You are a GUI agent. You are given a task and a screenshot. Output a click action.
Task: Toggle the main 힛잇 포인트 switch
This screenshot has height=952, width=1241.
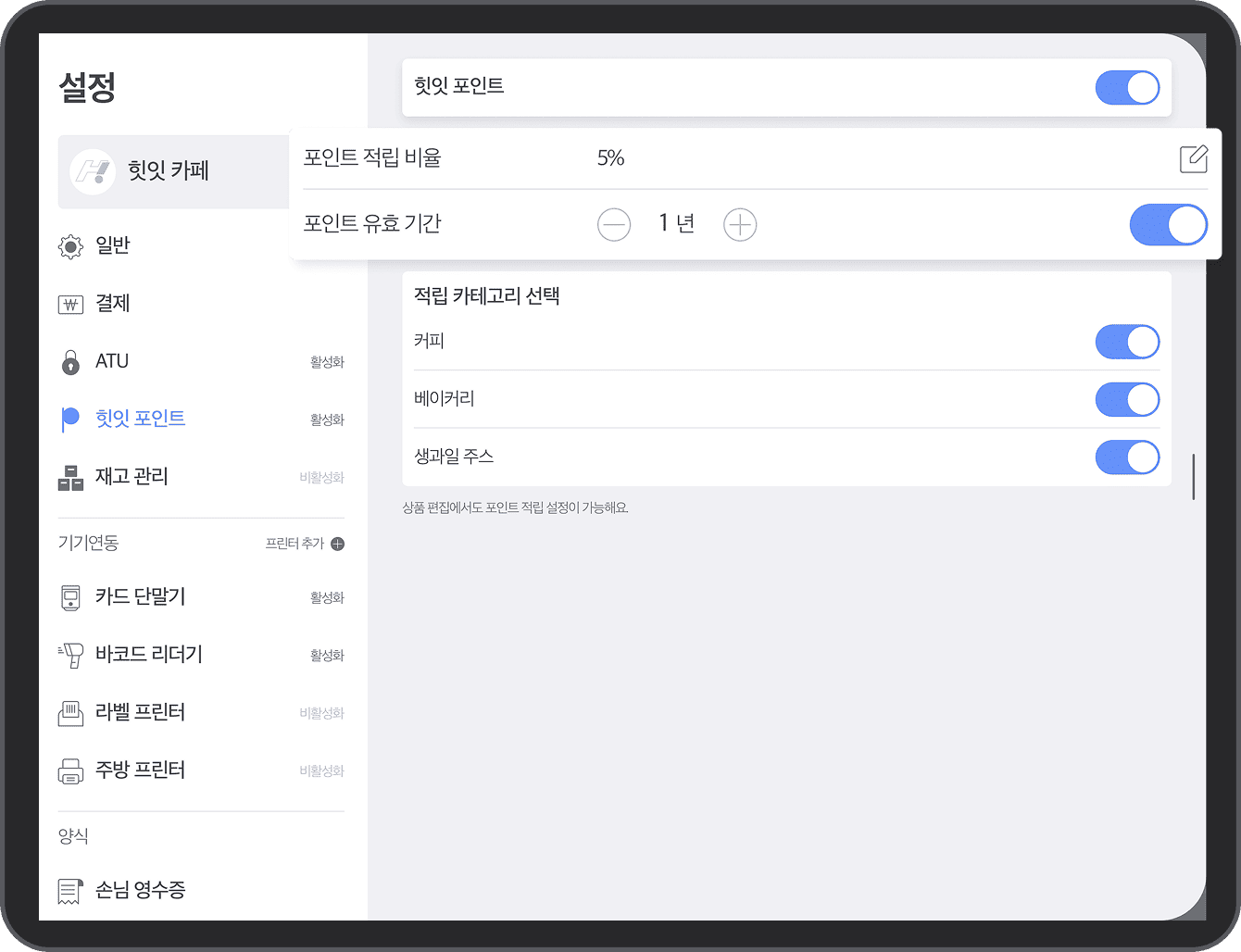[1126, 88]
